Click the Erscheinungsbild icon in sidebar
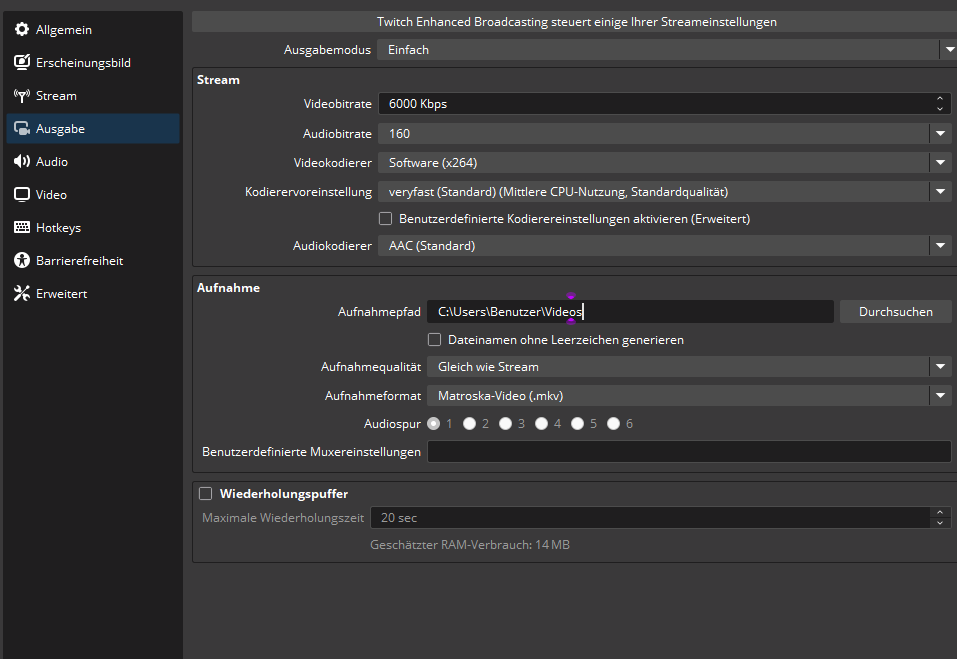This screenshot has height=659, width=957. (x=22, y=63)
